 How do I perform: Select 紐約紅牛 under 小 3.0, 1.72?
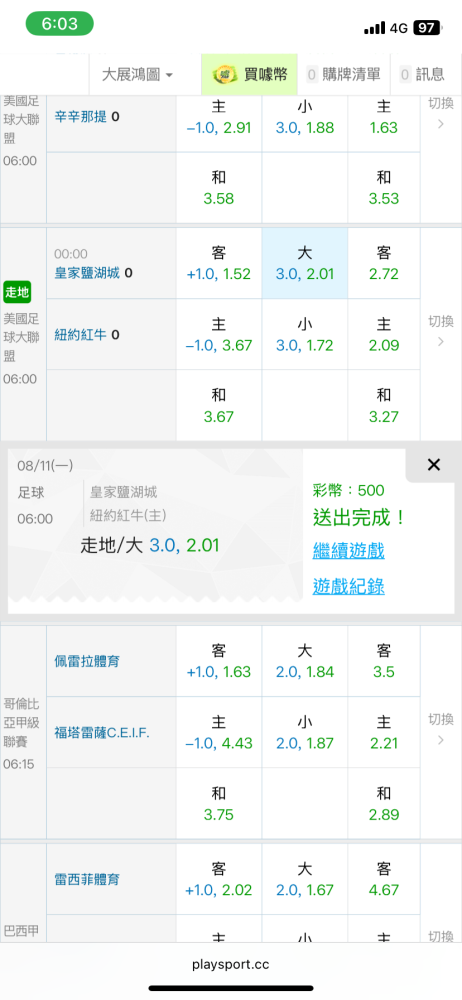point(305,335)
